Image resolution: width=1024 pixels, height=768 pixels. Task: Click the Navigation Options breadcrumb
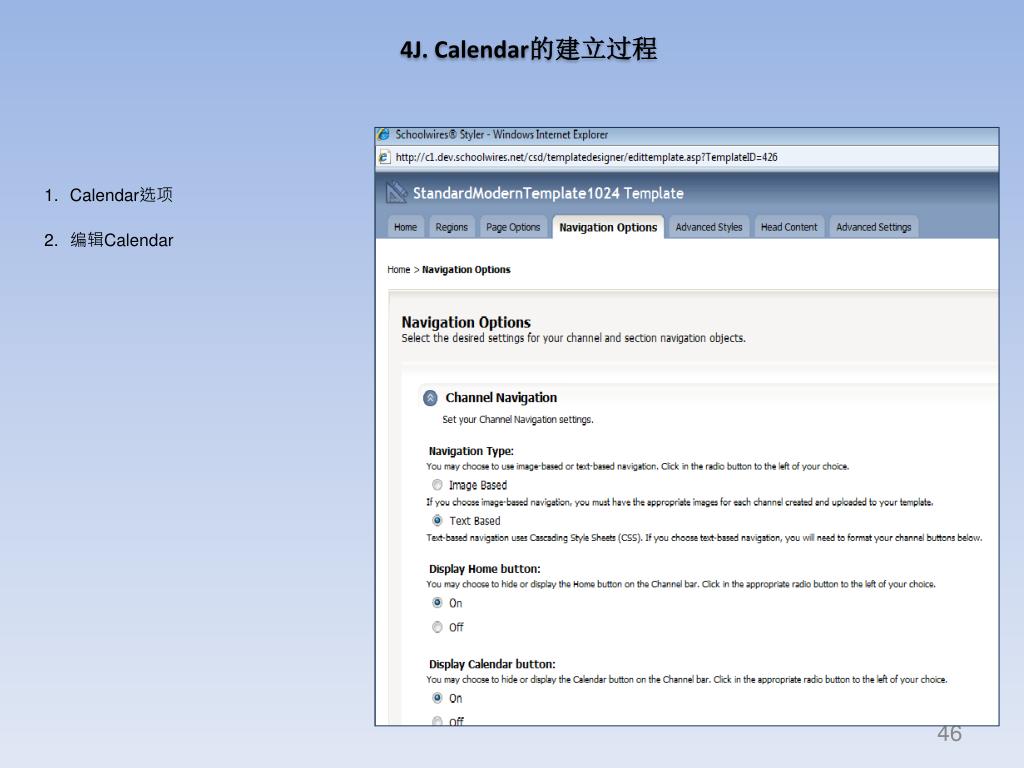click(x=466, y=270)
